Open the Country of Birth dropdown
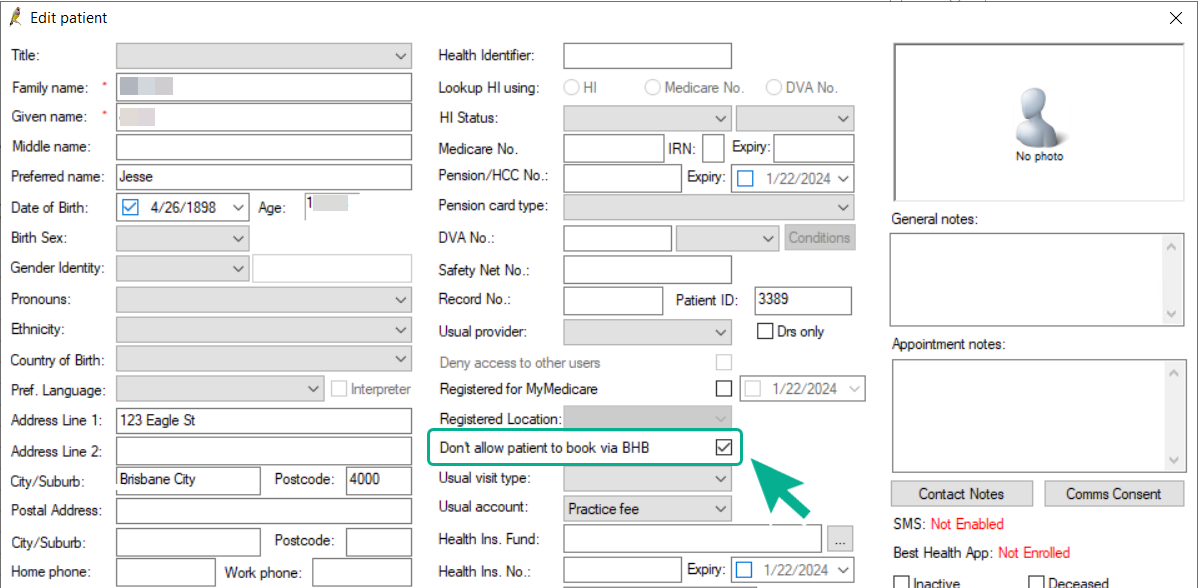This screenshot has width=1198, height=588. tap(264, 359)
